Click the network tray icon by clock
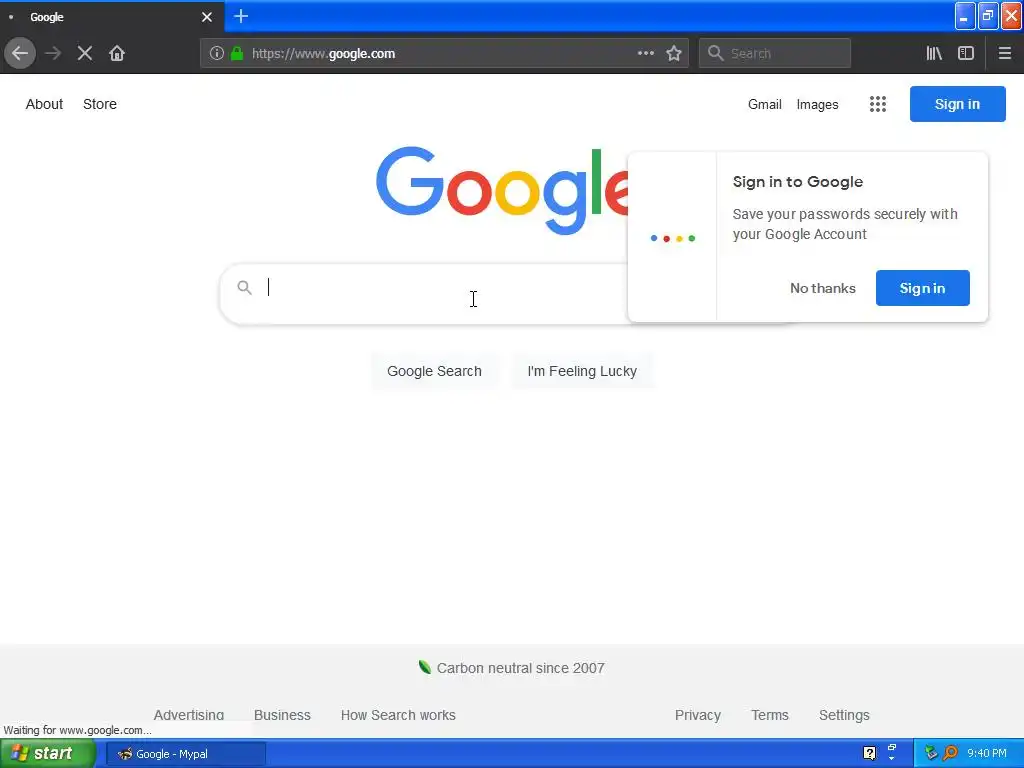 click(x=931, y=753)
